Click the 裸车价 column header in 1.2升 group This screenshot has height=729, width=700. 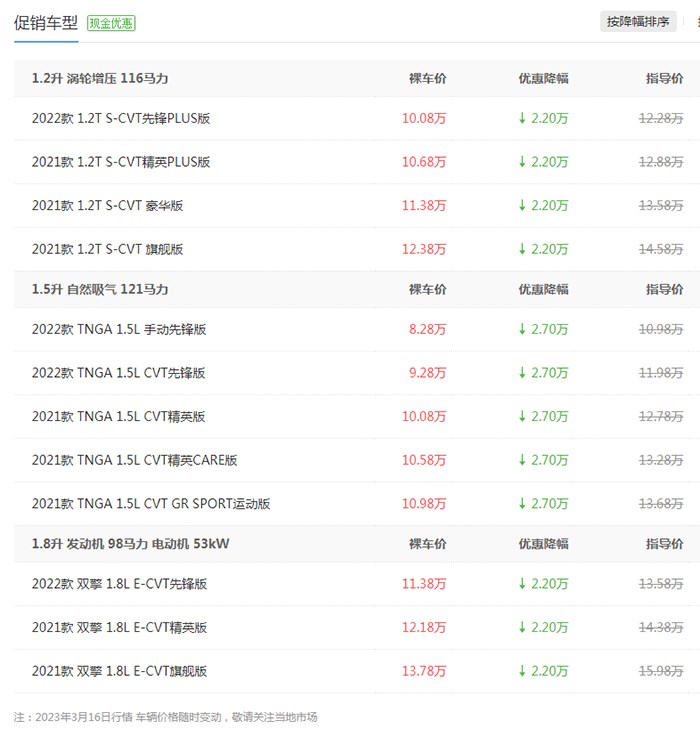[428, 78]
